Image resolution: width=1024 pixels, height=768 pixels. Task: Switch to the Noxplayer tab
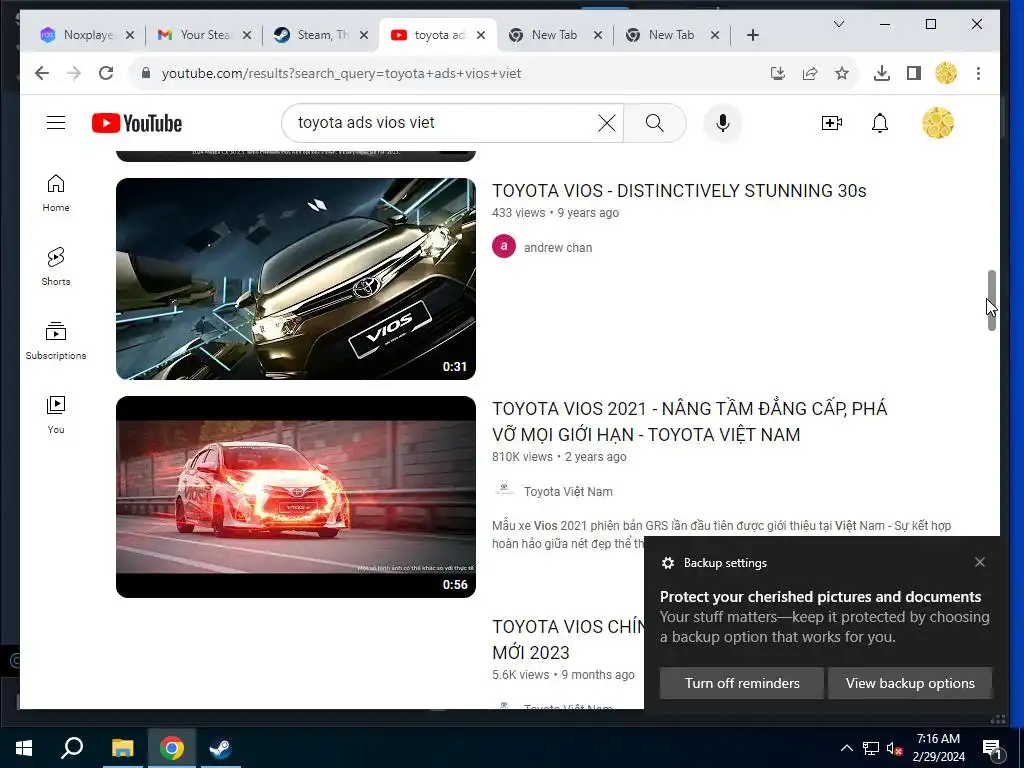pyautogui.click(x=87, y=35)
